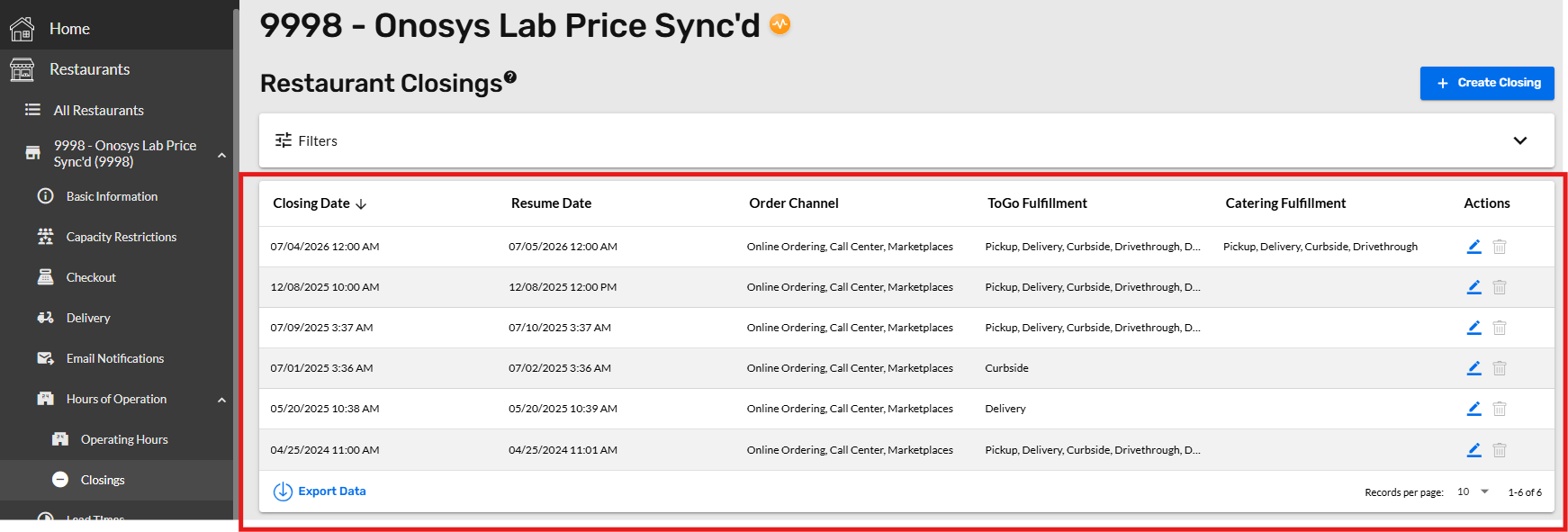Expand the Filters panel chevron
Screen dimensions: 1568x532
1520,140
